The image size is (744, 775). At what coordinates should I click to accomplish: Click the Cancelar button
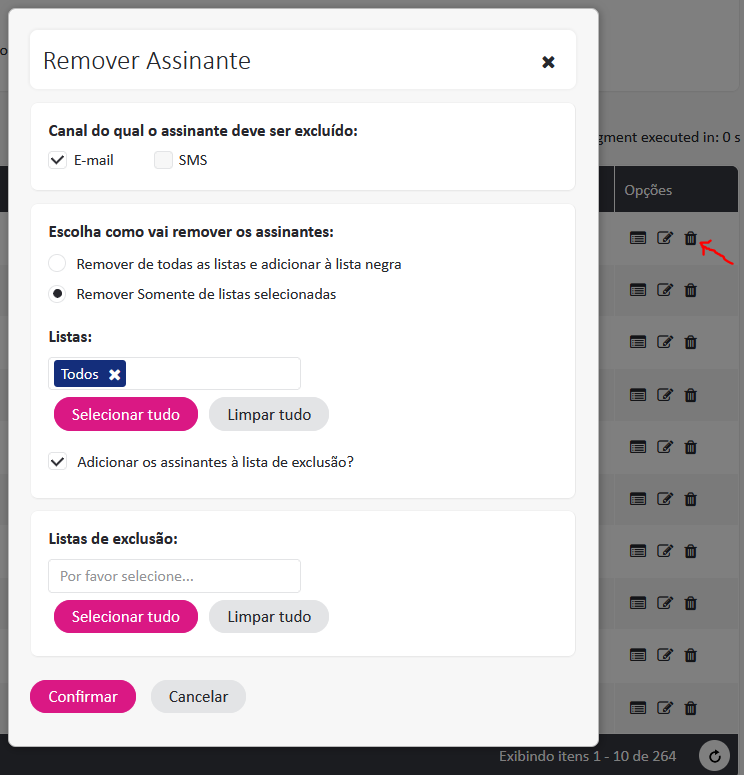pos(198,697)
